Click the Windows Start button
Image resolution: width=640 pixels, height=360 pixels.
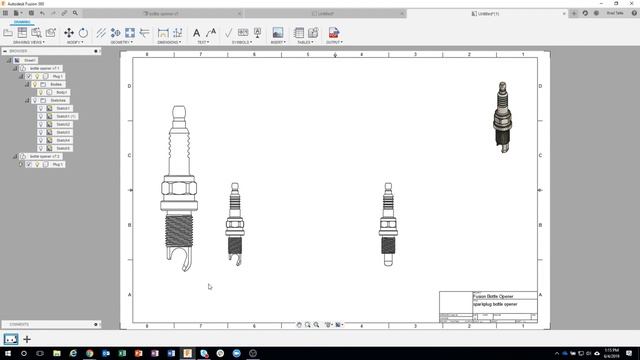pos(7,353)
